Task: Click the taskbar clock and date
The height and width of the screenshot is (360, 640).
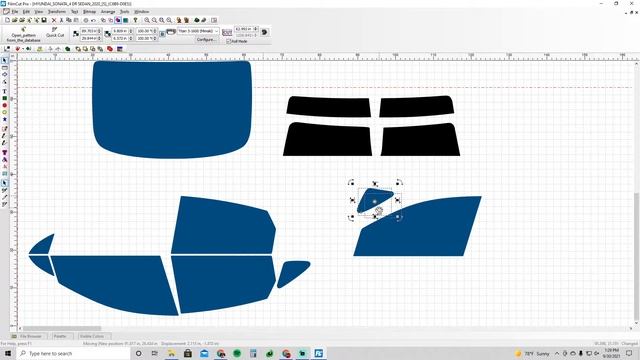Action: (x=611, y=353)
